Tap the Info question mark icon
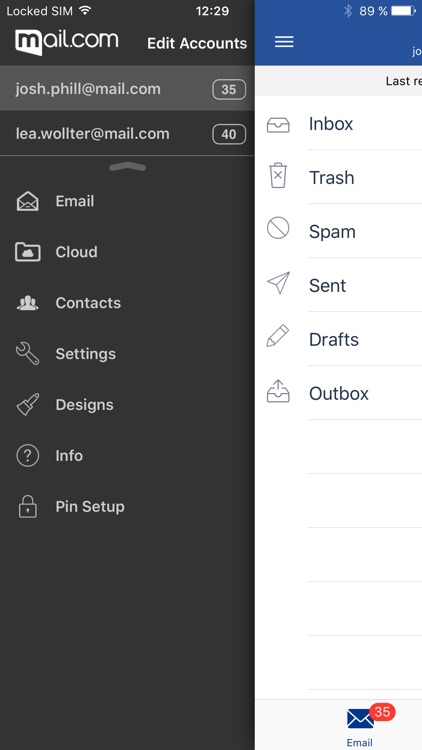This screenshot has height=750, width=422. pyautogui.click(x=28, y=455)
